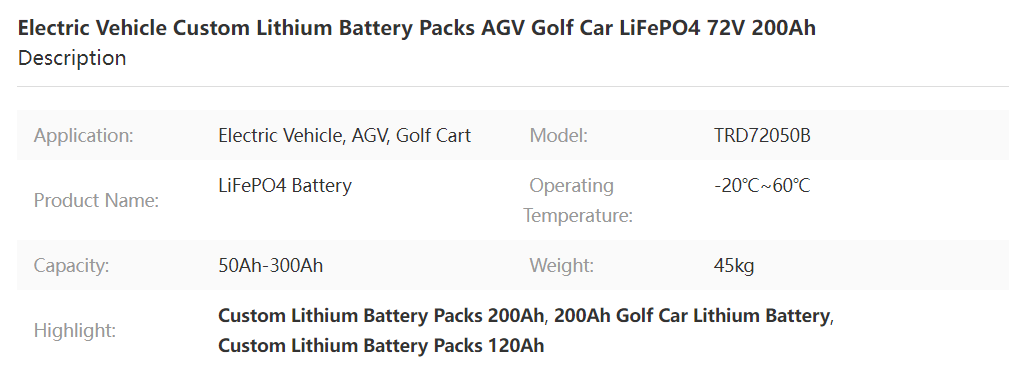Select the 45kg weight value
This screenshot has width=1025, height=379.
[x=734, y=265]
